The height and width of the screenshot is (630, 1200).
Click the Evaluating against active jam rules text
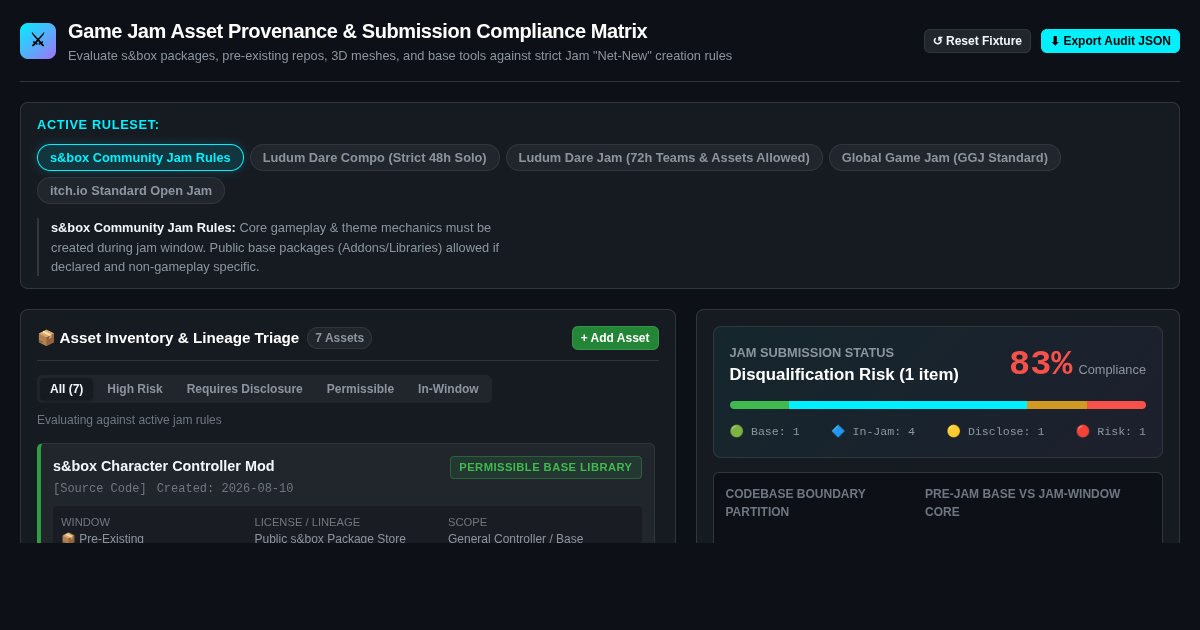click(129, 420)
